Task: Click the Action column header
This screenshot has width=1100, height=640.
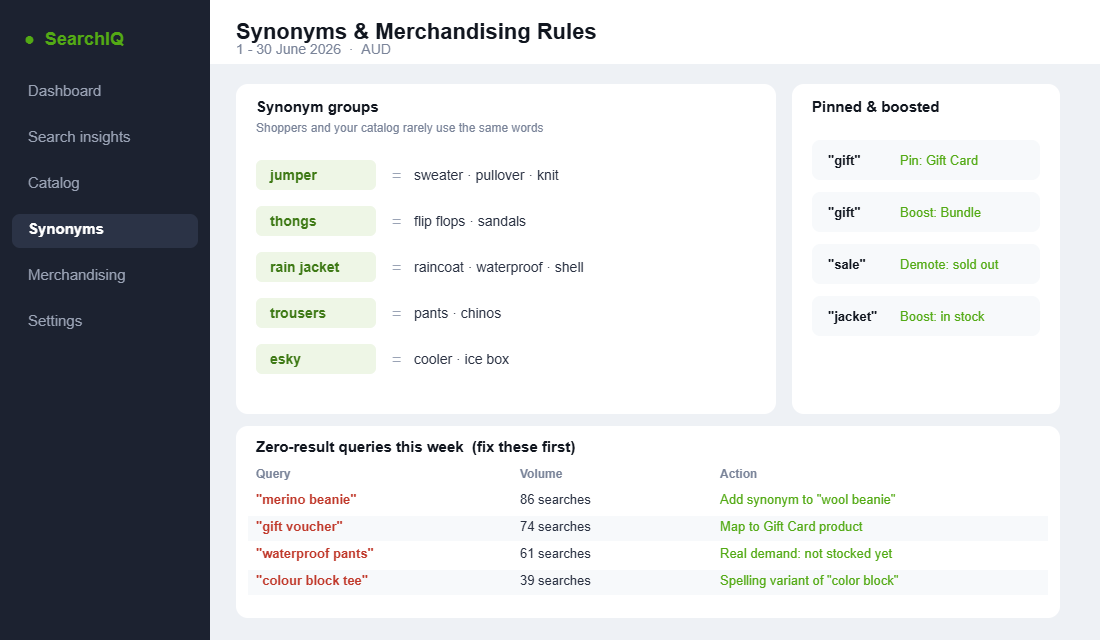Action: 738,474
